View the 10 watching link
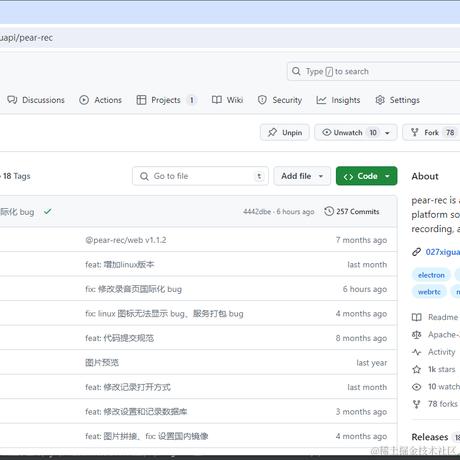Screen dimensions: 460x460 click(444, 387)
